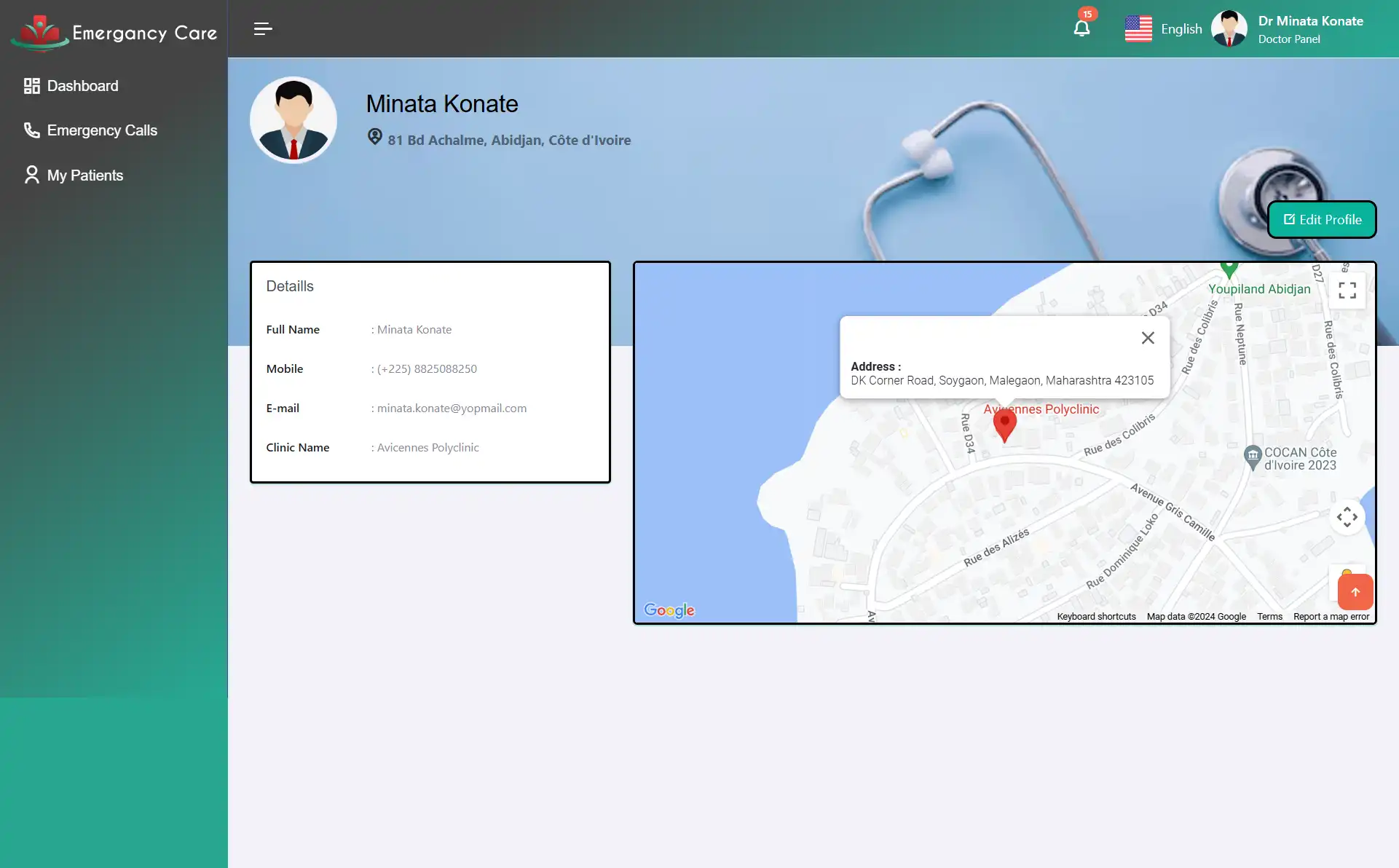Click the Edit Profile button
This screenshot has width=1399, height=868.
click(1321, 218)
